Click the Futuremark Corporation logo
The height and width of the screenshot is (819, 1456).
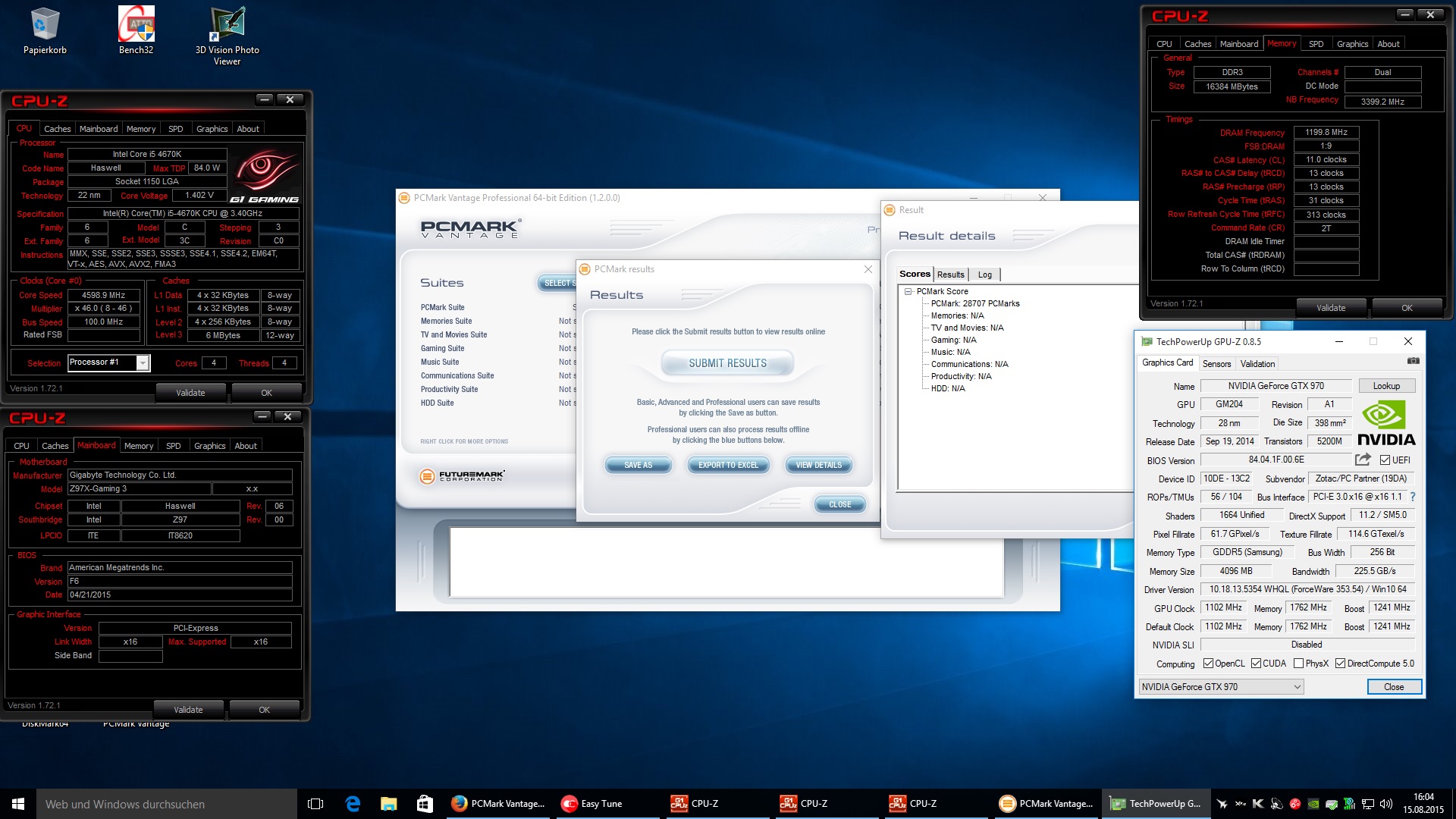[463, 475]
